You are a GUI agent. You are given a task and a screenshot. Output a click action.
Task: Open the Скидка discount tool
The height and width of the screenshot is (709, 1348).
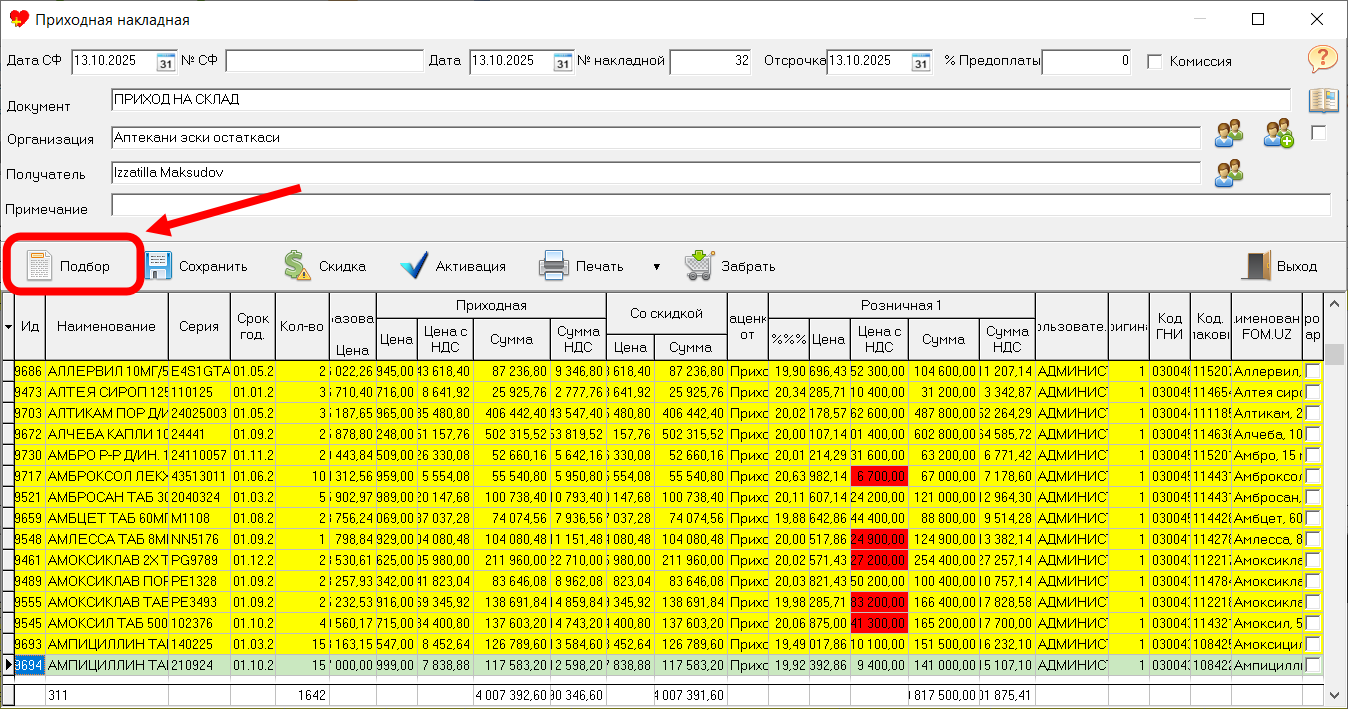pos(297,266)
